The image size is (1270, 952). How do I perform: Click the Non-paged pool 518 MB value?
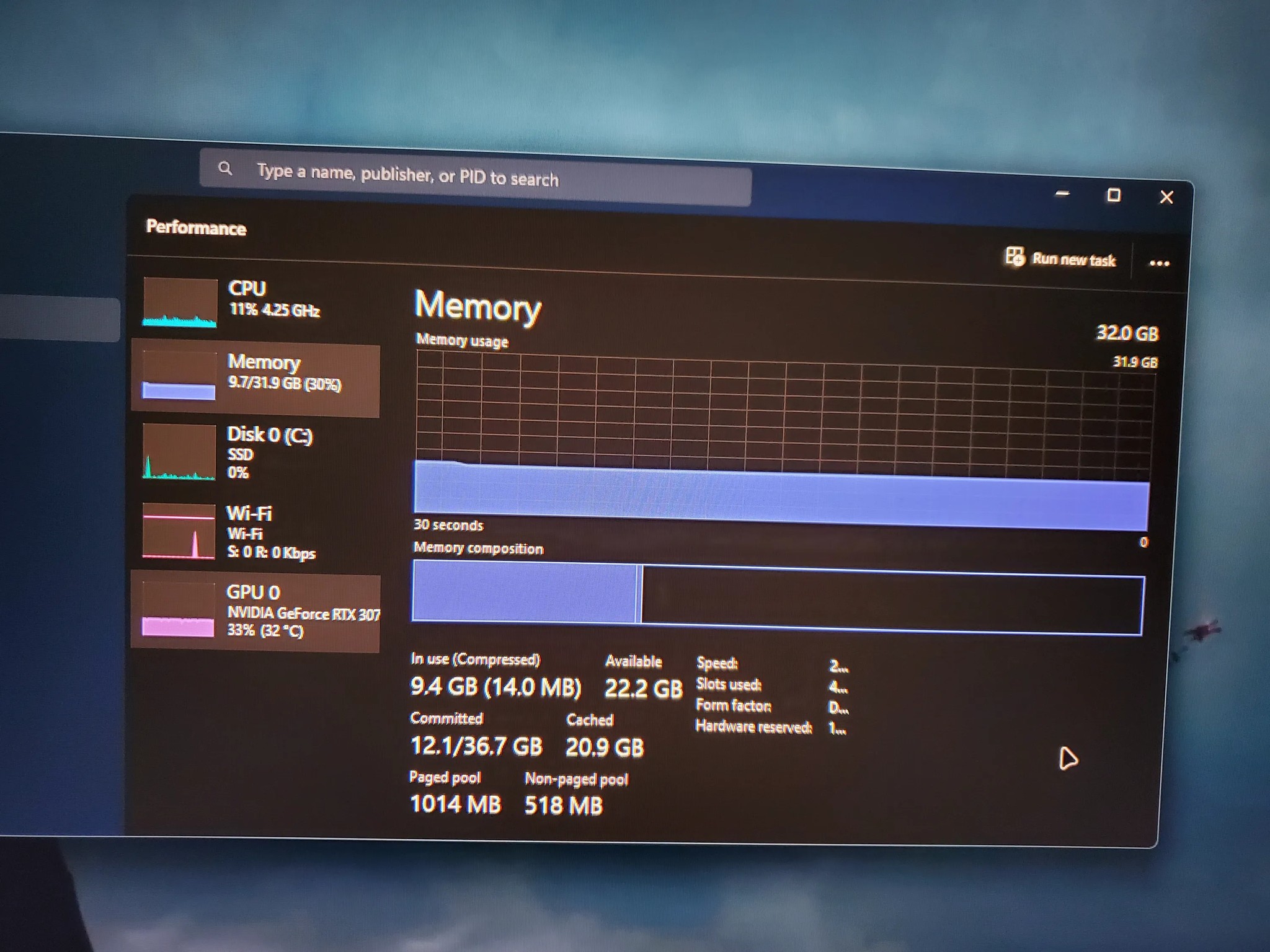563,805
